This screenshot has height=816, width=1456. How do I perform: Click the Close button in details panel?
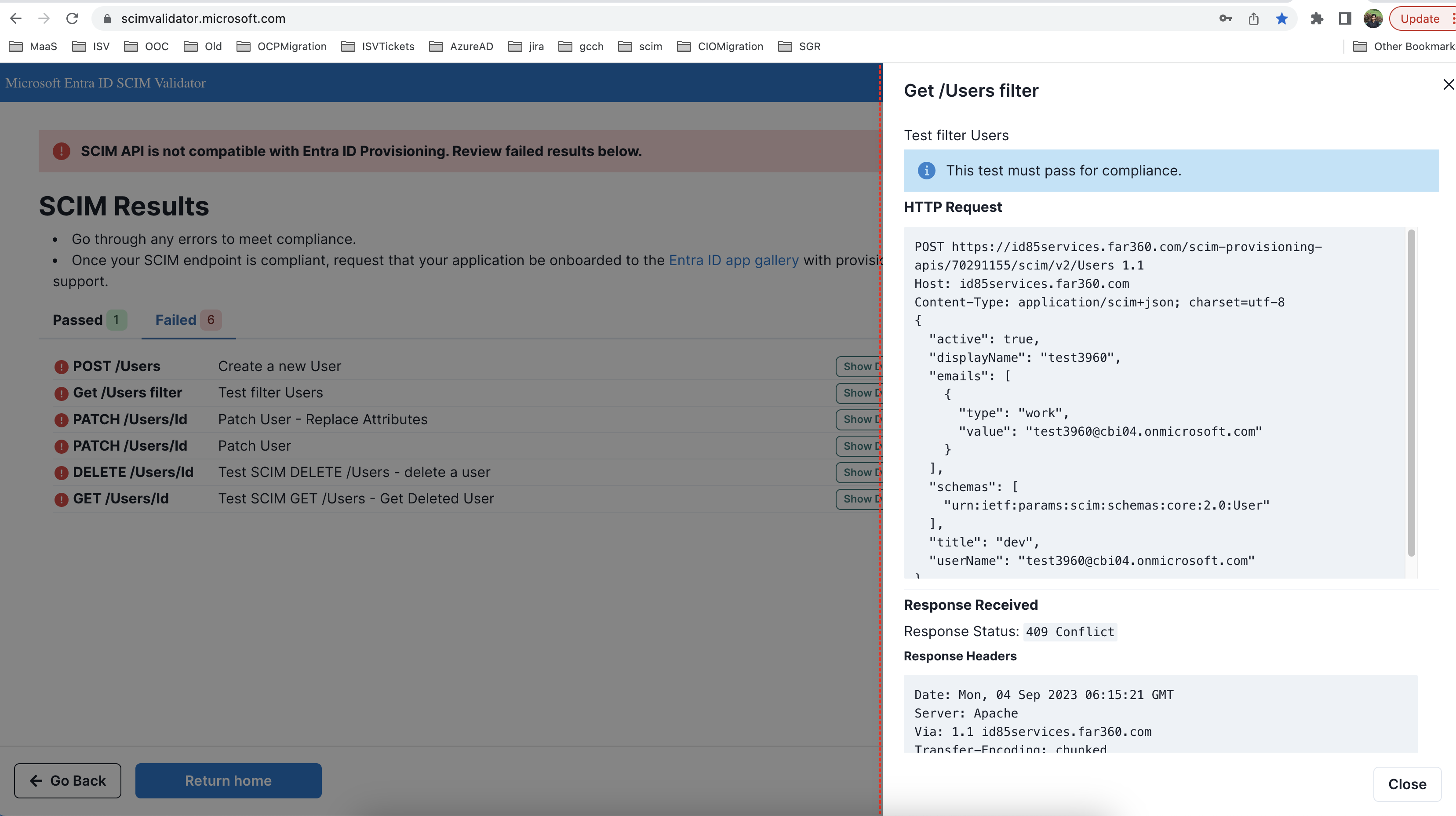pos(1406,784)
